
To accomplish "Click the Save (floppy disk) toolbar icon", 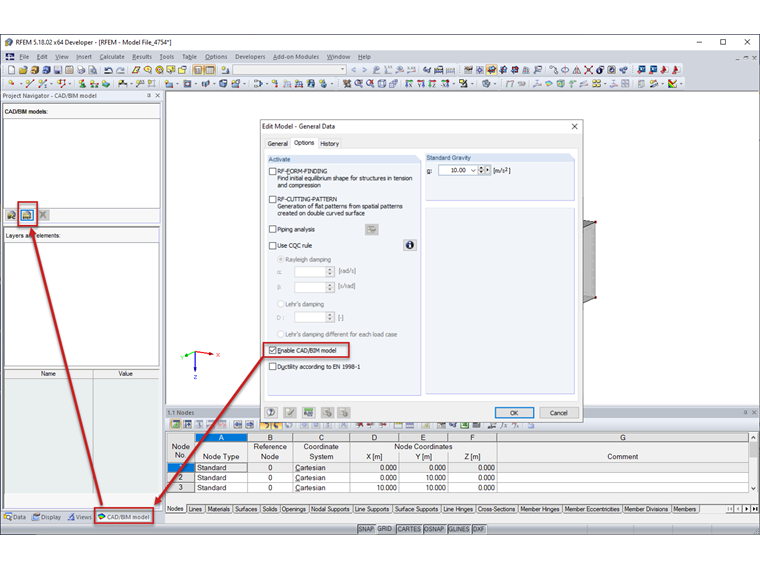I will [58, 70].
